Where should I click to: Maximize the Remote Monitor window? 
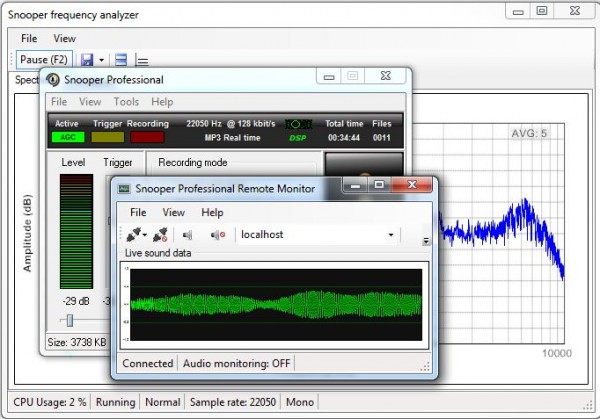[379, 185]
